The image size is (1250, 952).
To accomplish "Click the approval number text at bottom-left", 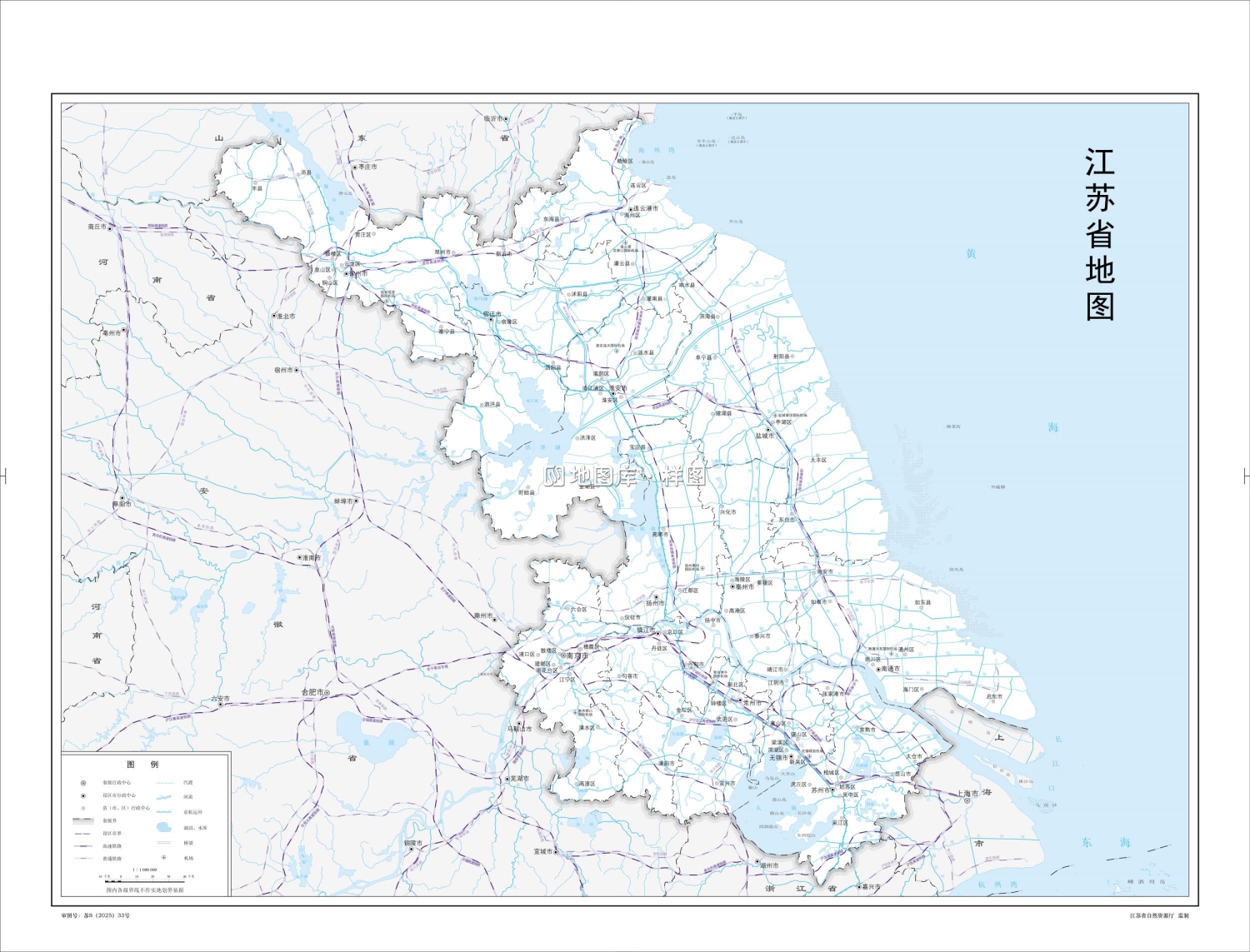I will (96, 915).
